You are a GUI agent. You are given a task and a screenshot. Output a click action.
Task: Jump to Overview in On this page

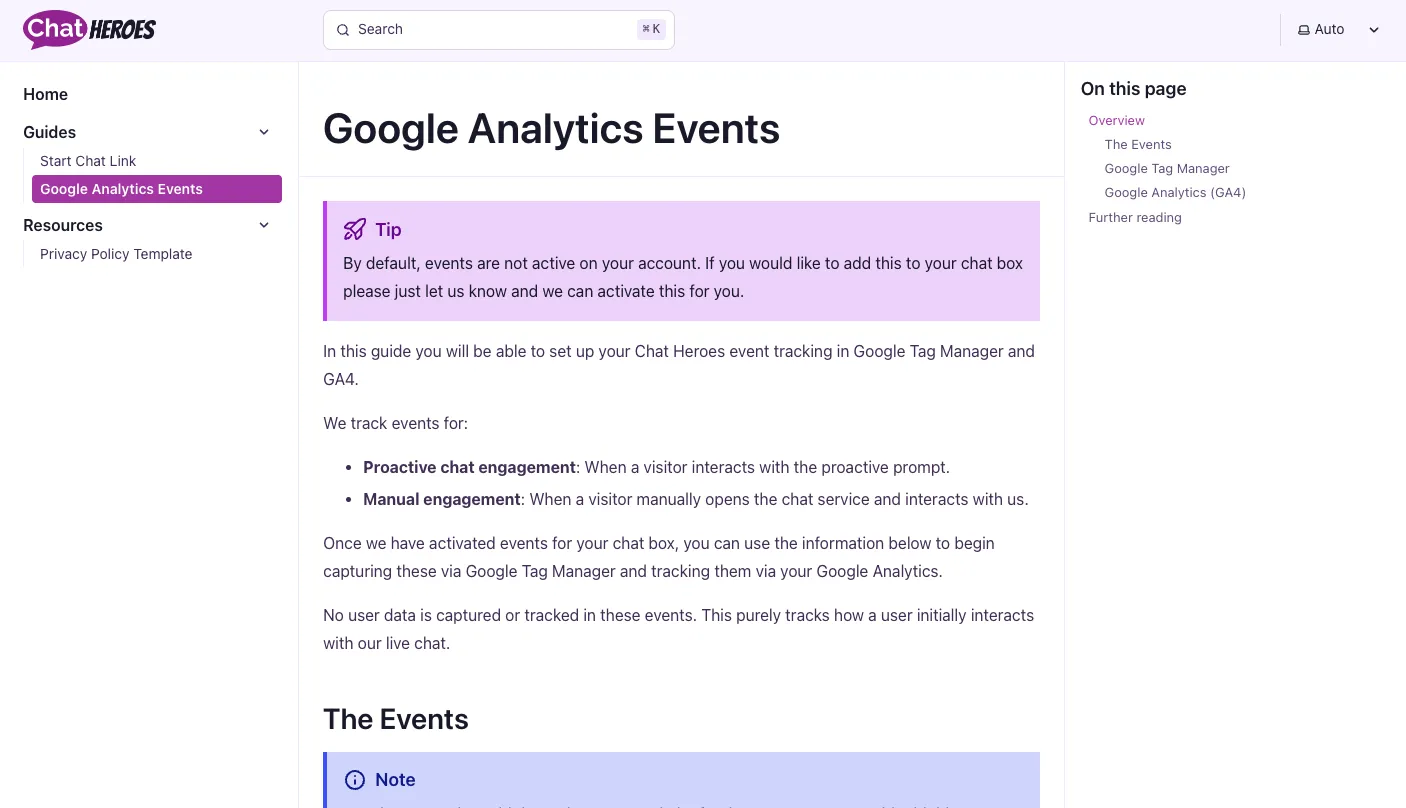click(x=1116, y=121)
